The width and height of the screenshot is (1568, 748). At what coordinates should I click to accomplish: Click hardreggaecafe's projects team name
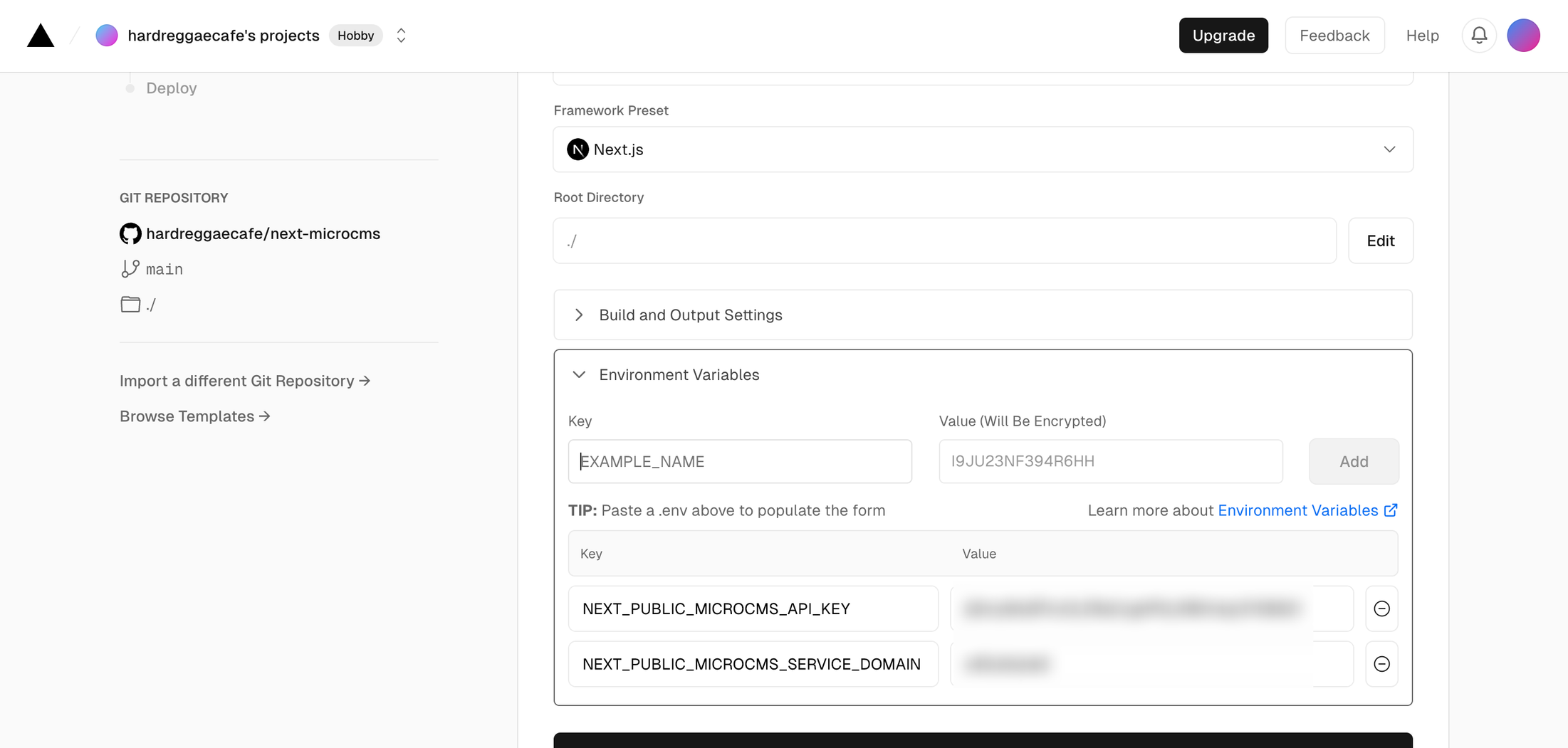224,36
